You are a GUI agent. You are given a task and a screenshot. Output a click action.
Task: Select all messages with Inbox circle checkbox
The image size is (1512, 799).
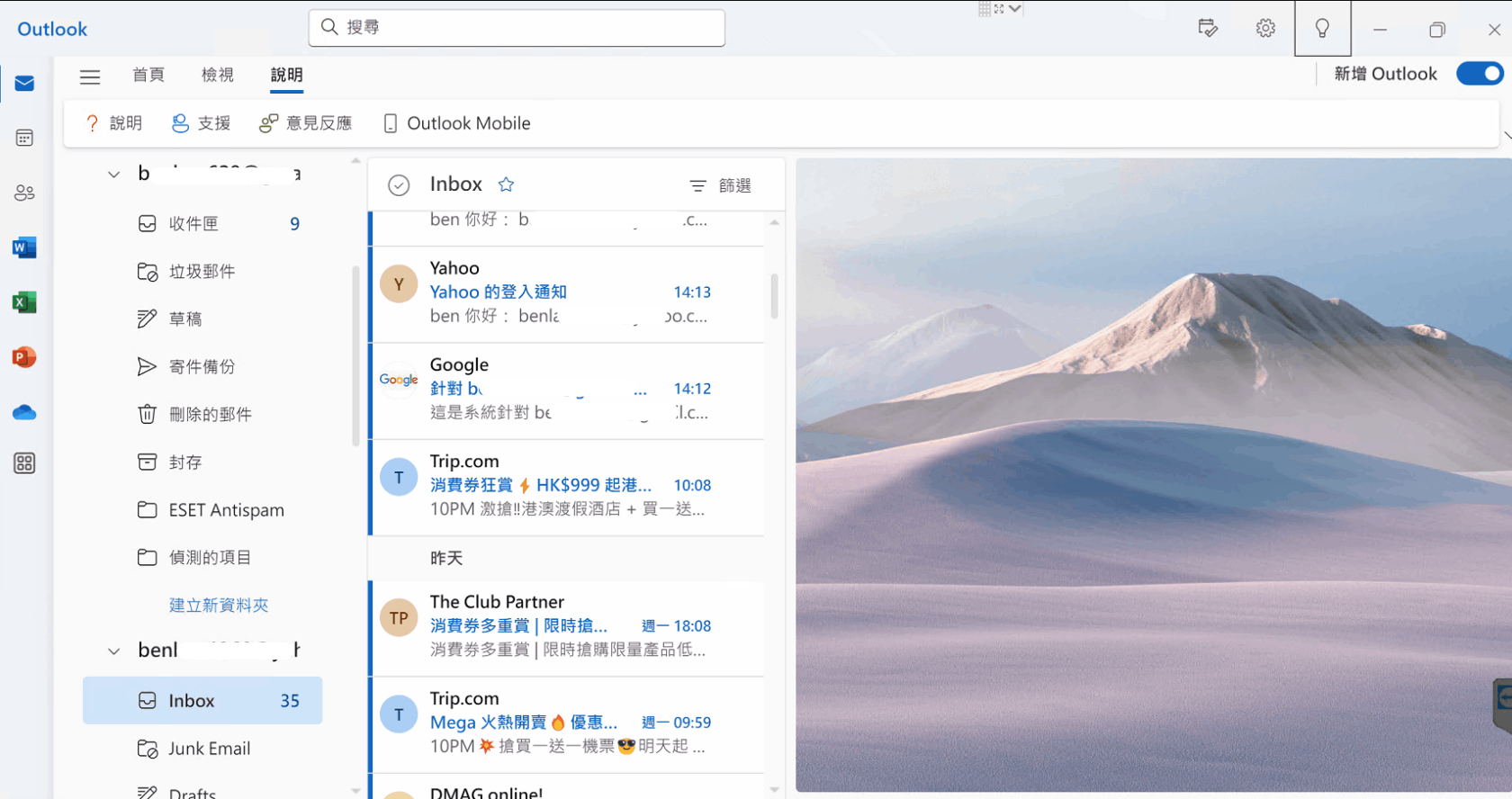point(399,185)
